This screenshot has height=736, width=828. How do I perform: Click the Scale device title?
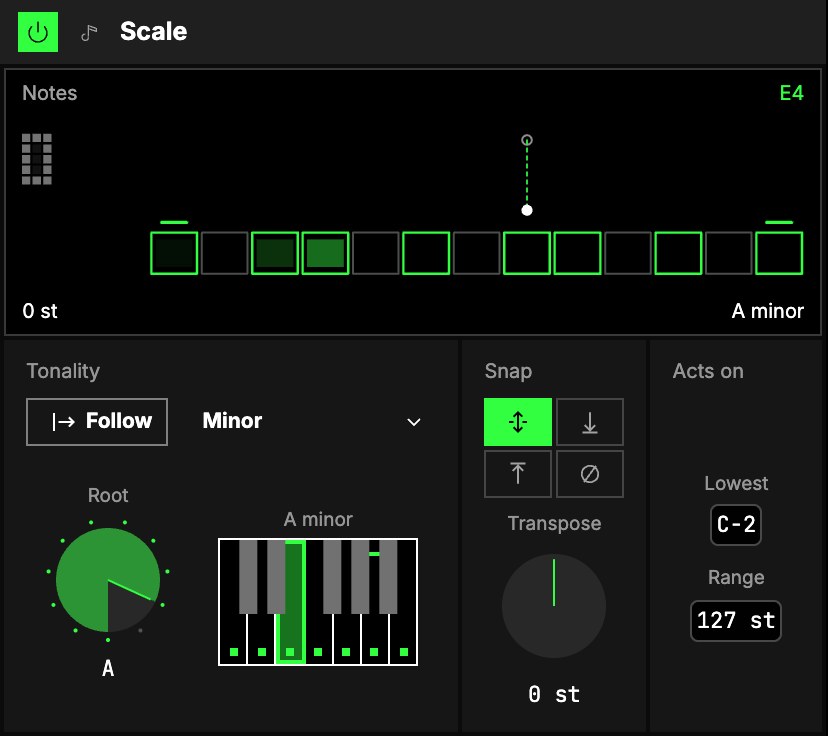click(x=154, y=31)
